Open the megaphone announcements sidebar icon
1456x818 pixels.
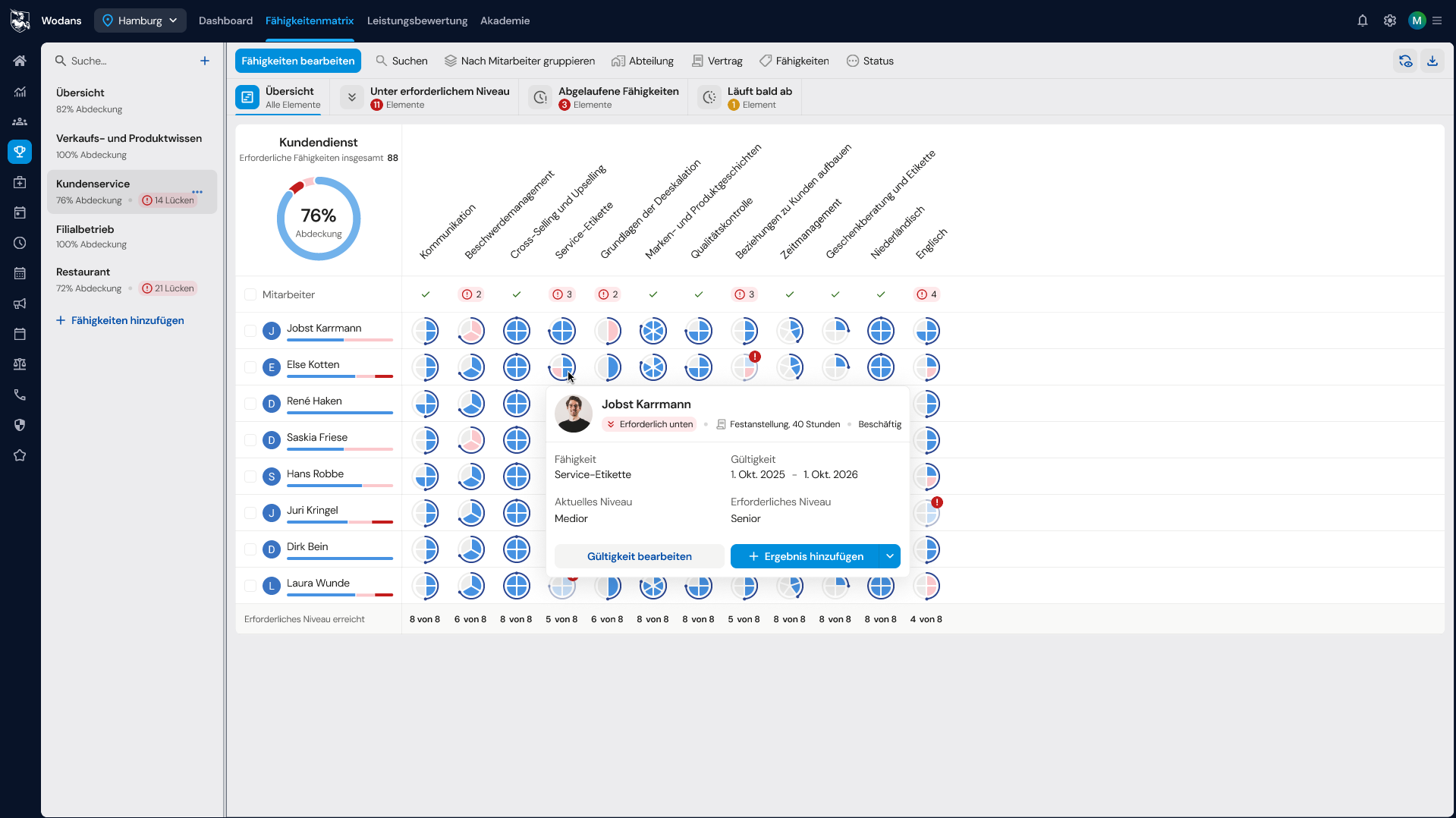point(20,304)
